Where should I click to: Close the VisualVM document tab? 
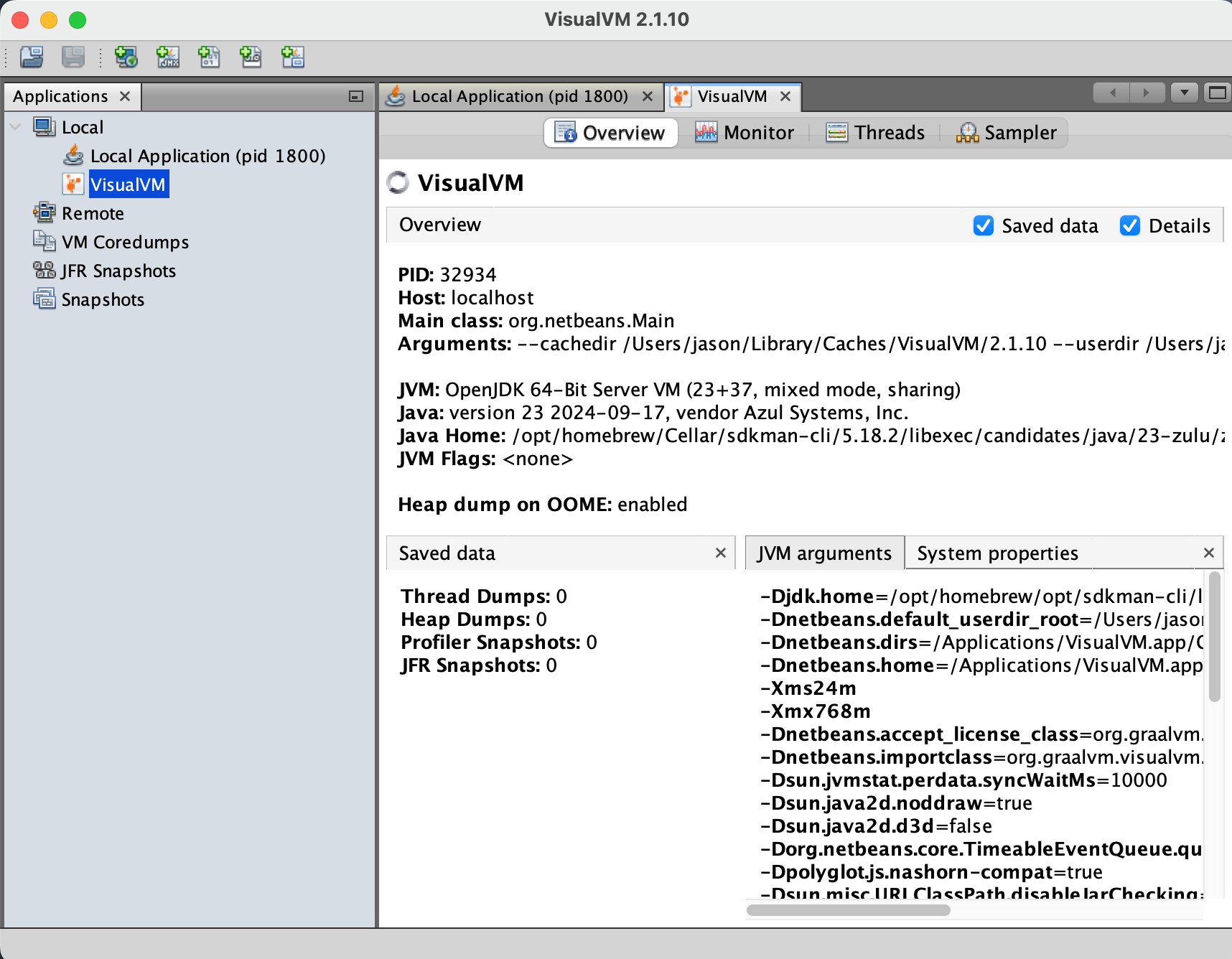coord(785,96)
